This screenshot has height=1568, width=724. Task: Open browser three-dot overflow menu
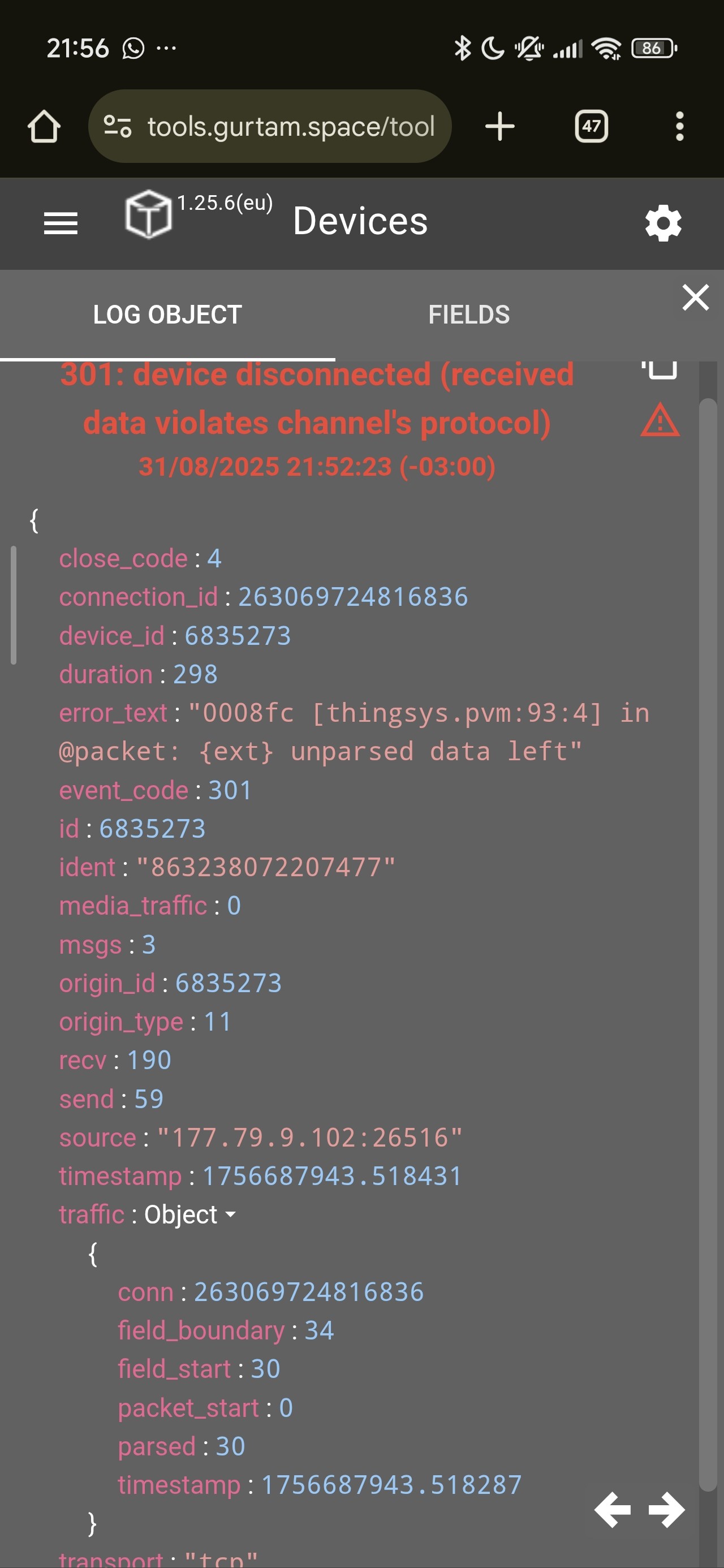tap(679, 127)
